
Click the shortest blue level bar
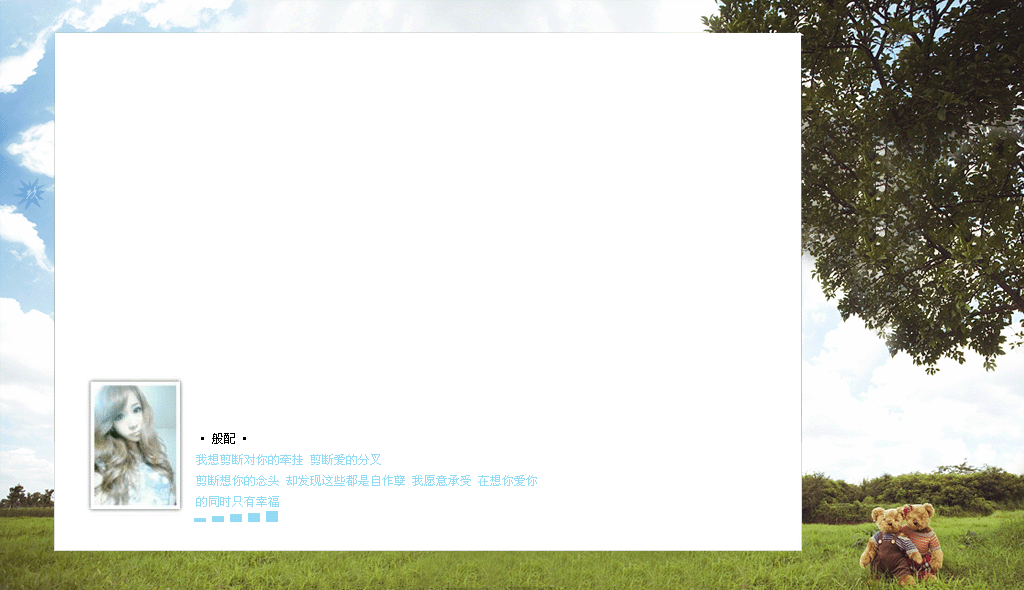pyautogui.click(x=200, y=520)
